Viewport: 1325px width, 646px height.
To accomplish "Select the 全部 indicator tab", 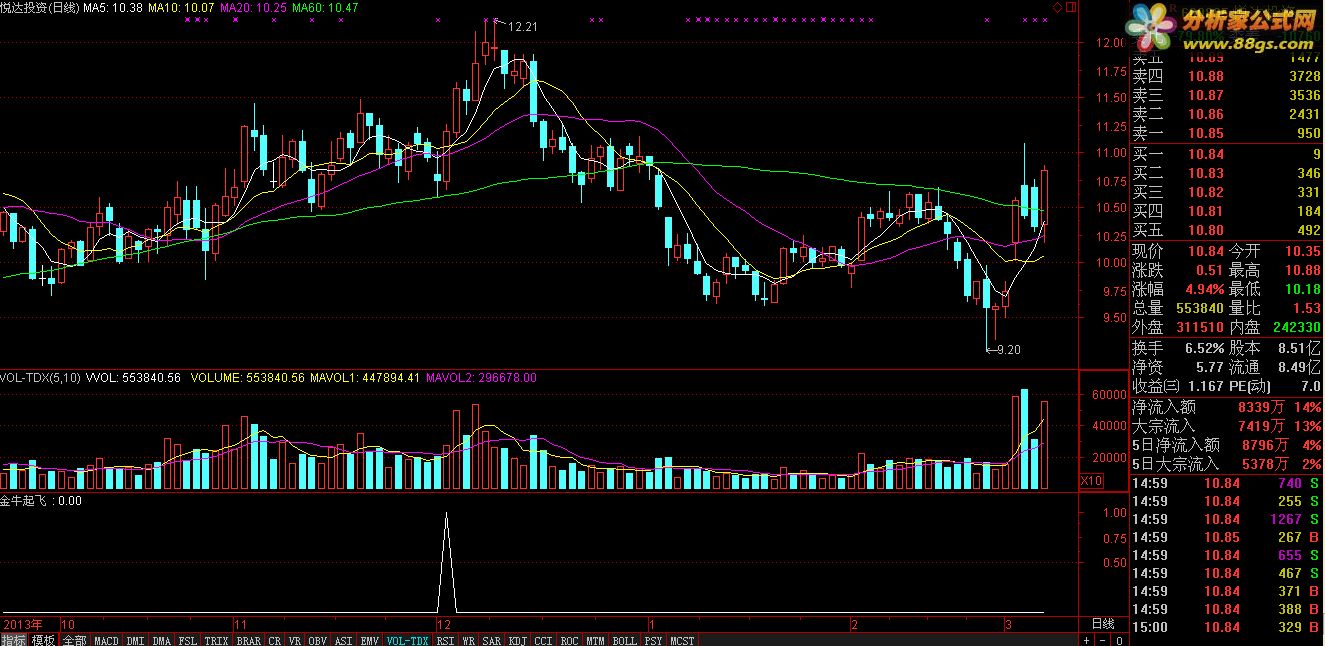I will click(75, 639).
